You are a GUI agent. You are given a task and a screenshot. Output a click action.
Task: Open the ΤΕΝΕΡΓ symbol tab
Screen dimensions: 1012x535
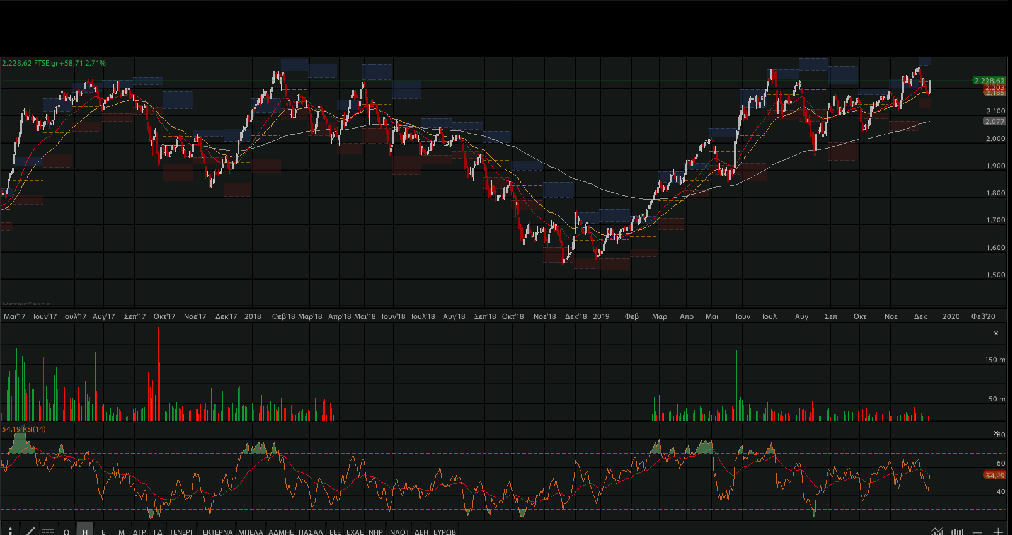pyautogui.click(x=181, y=530)
